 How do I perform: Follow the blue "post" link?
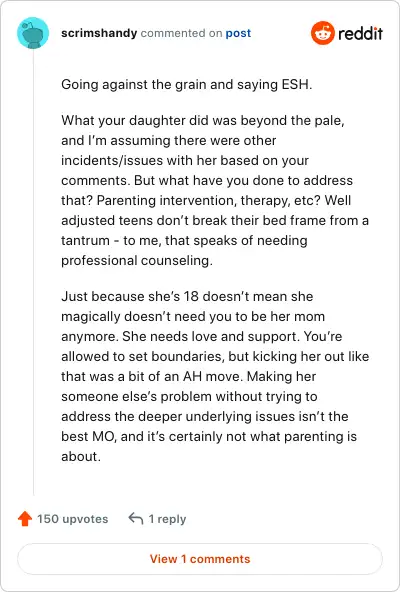[x=238, y=33]
